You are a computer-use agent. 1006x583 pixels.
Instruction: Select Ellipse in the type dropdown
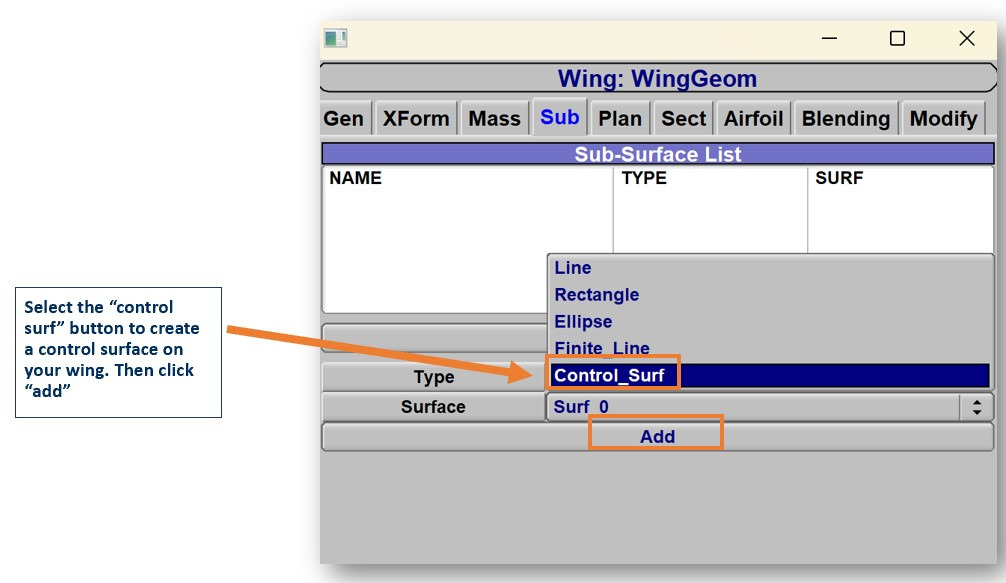tap(583, 322)
